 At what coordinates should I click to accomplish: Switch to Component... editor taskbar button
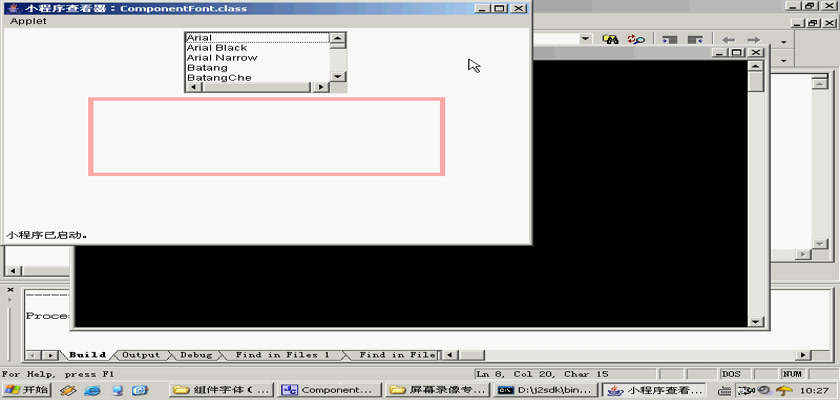click(331, 390)
